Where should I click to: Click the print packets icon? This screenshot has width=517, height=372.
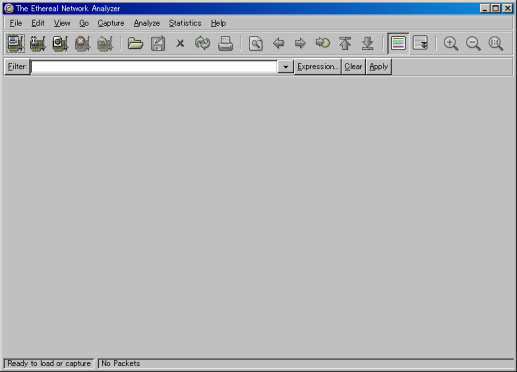tap(225, 43)
